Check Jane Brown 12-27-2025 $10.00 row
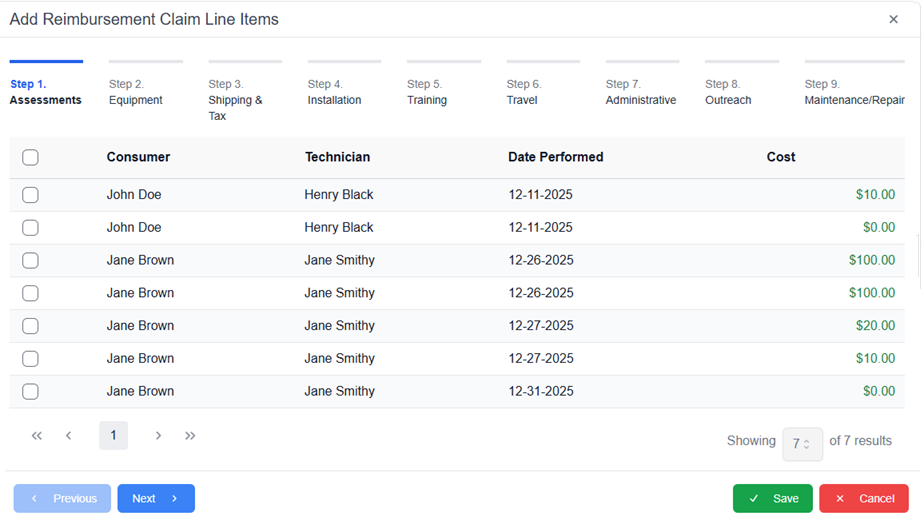The width and height of the screenshot is (924, 526). coord(30,359)
